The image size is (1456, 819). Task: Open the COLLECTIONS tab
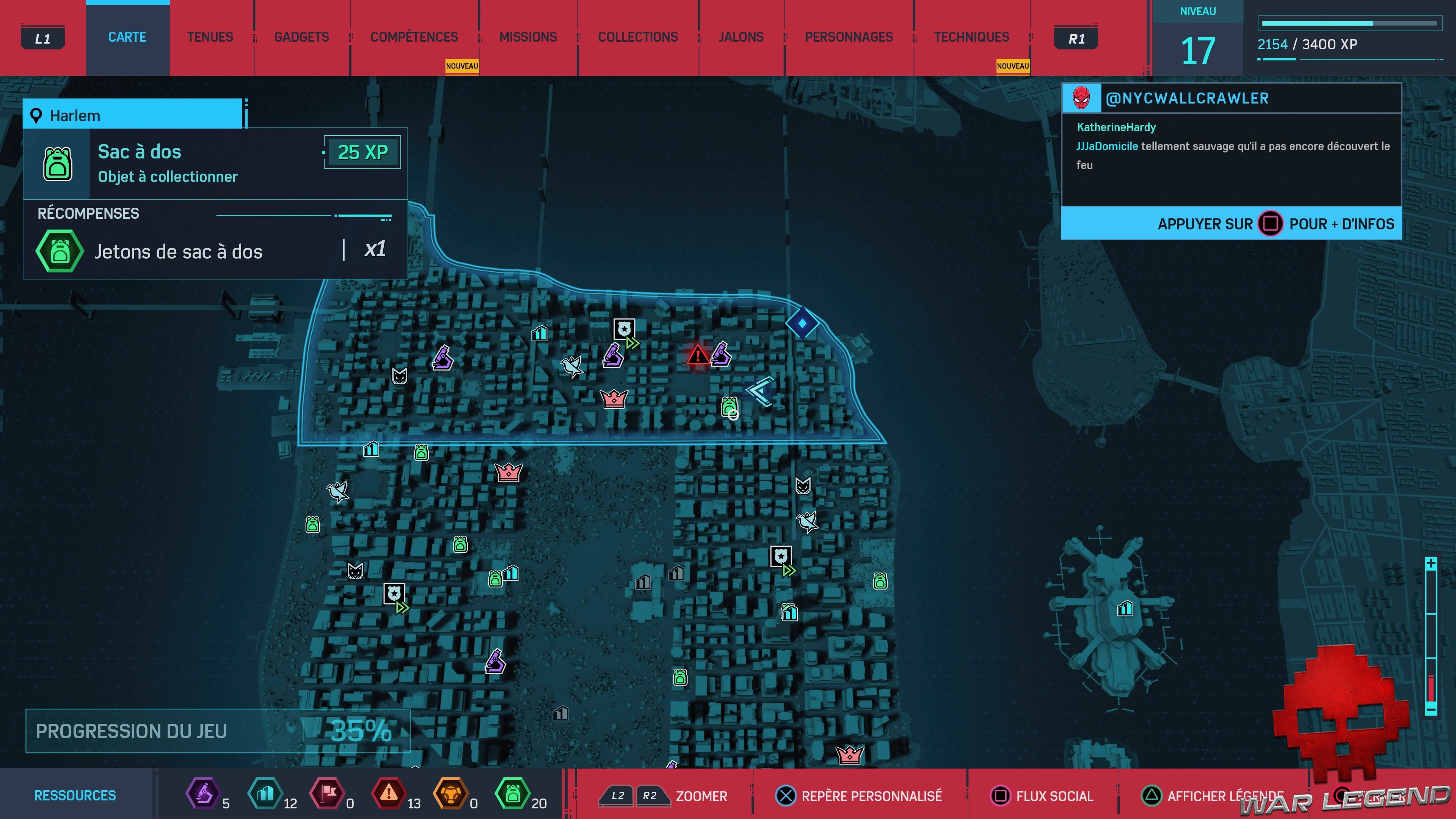637,37
